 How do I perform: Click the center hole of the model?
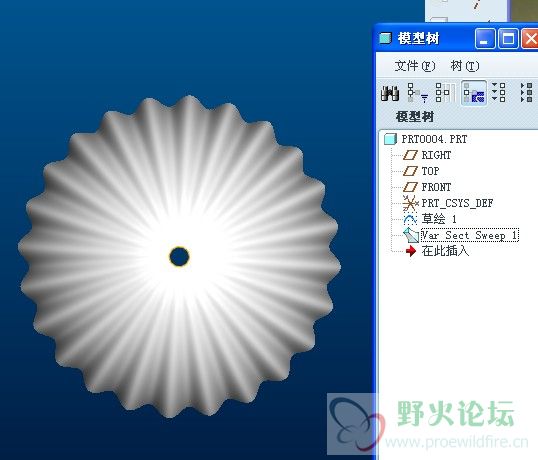[179, 257]
